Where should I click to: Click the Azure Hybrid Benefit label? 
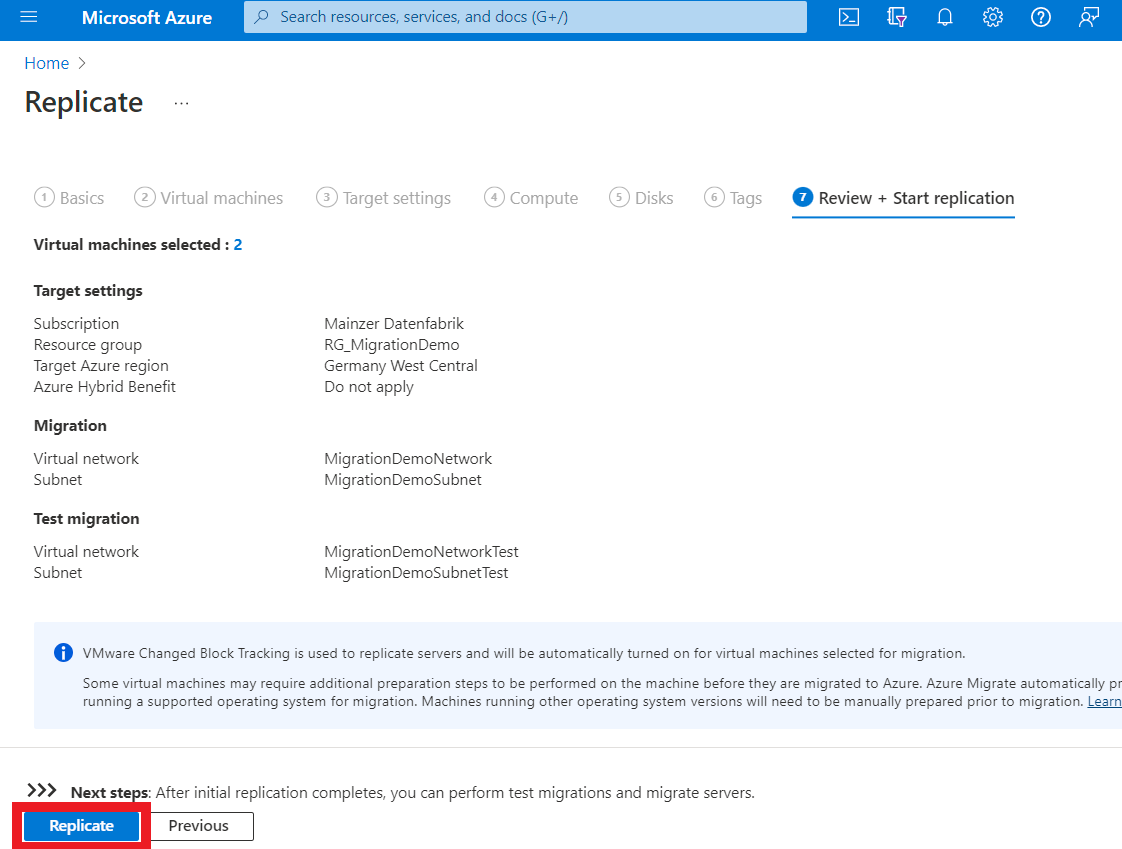[x=104, y=387]
